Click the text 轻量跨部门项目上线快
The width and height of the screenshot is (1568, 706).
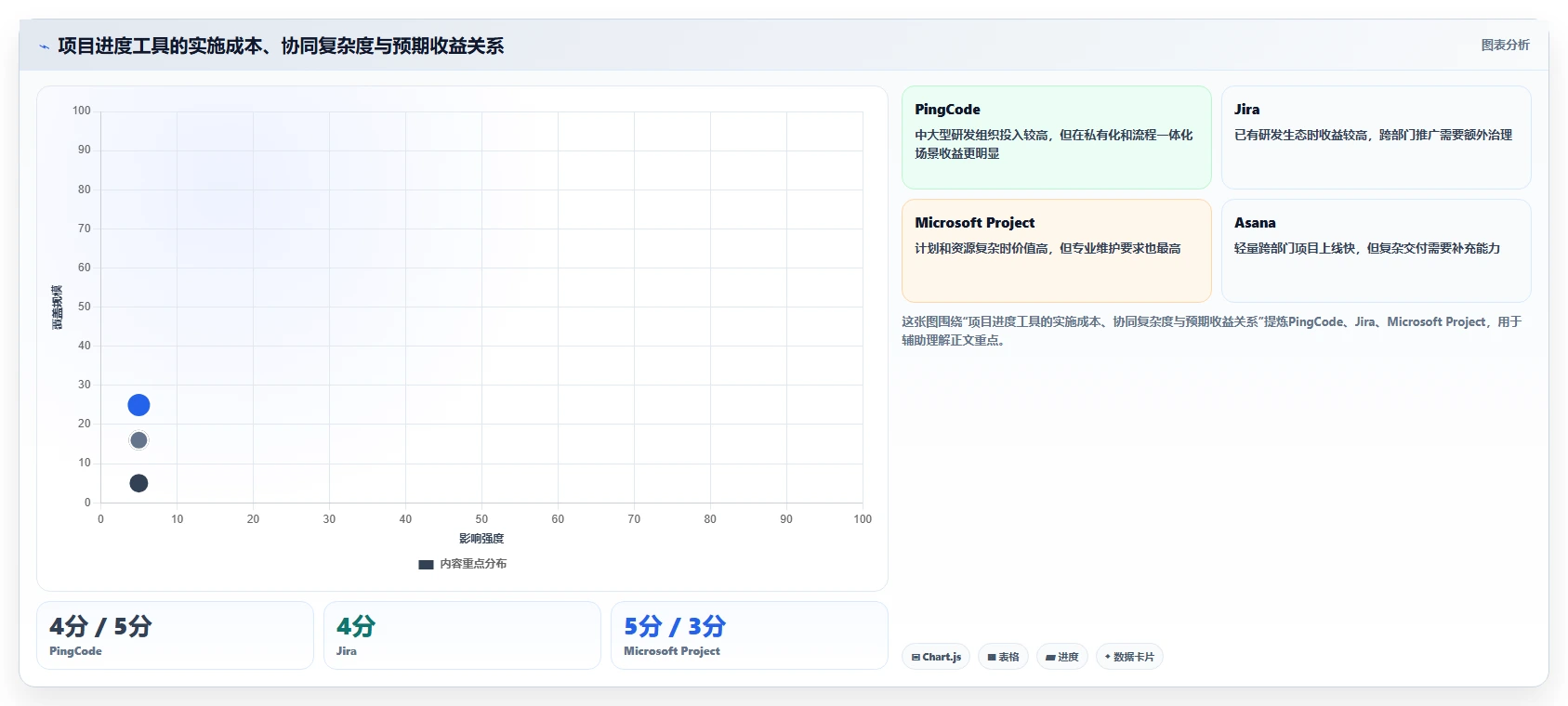tap(1295, 248)
